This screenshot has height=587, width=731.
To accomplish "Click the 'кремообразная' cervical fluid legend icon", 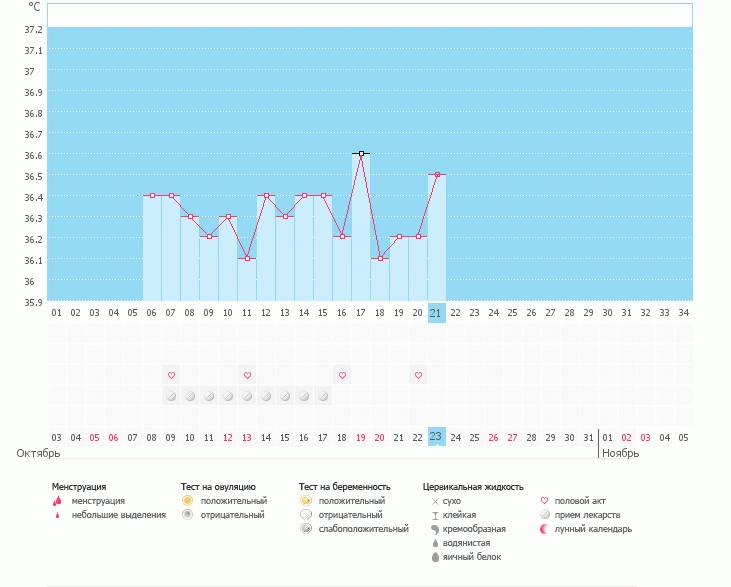I will point(435,529).
